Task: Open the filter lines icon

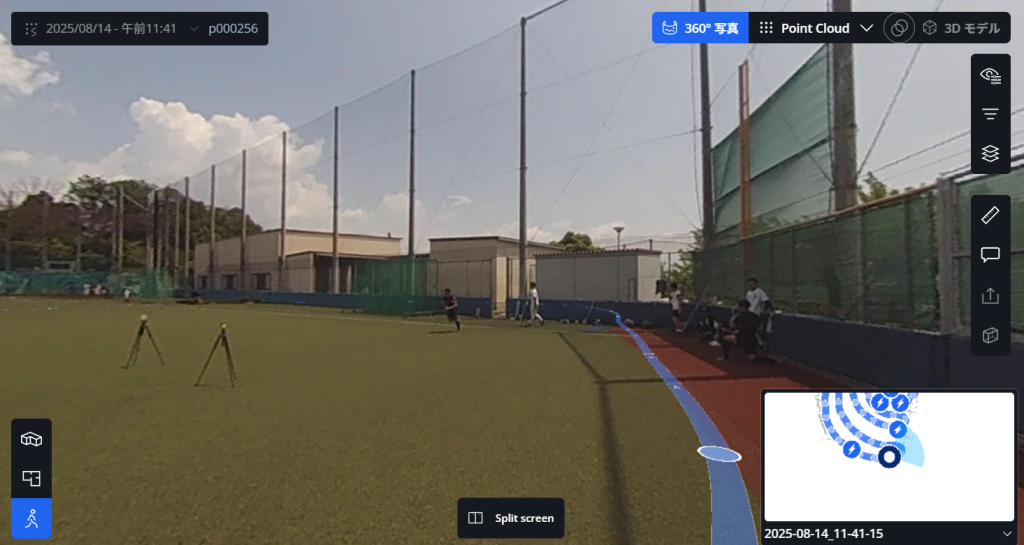Action: pos(990,114)
